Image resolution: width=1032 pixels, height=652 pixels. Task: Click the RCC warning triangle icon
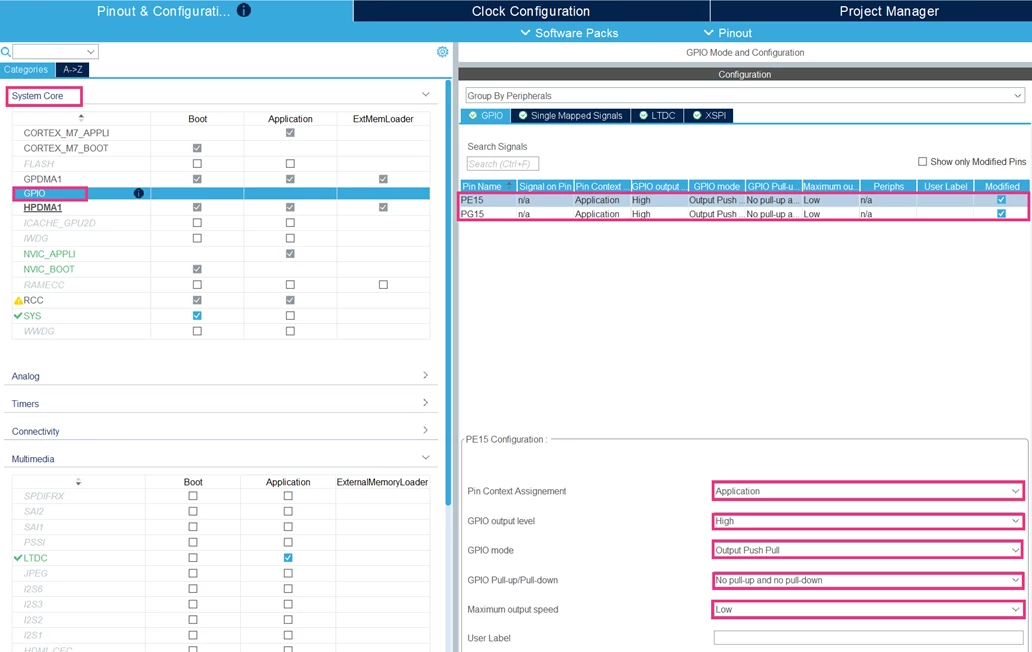pos(18,300)
